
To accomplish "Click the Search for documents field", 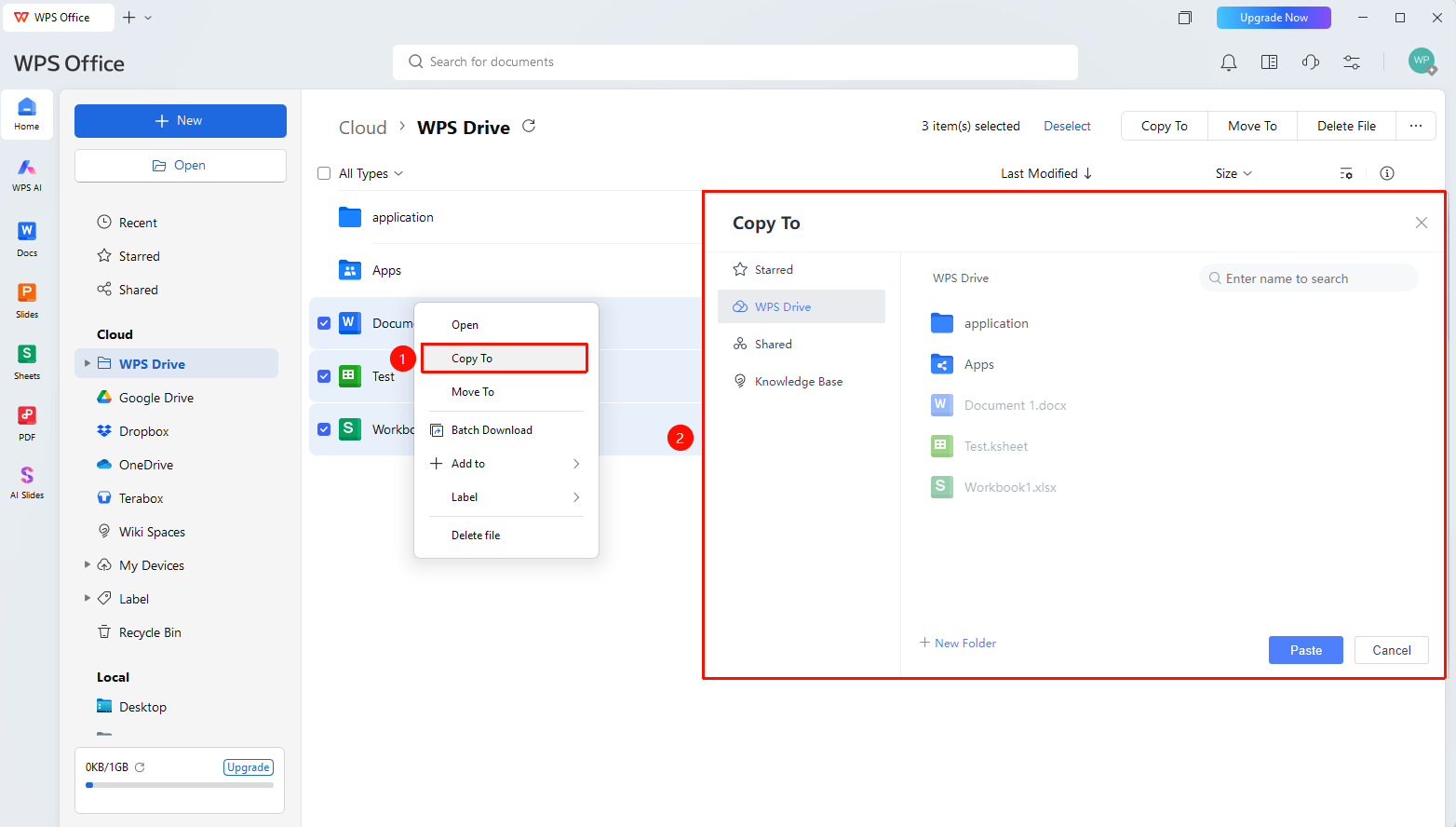I will [x=735, y=62].
